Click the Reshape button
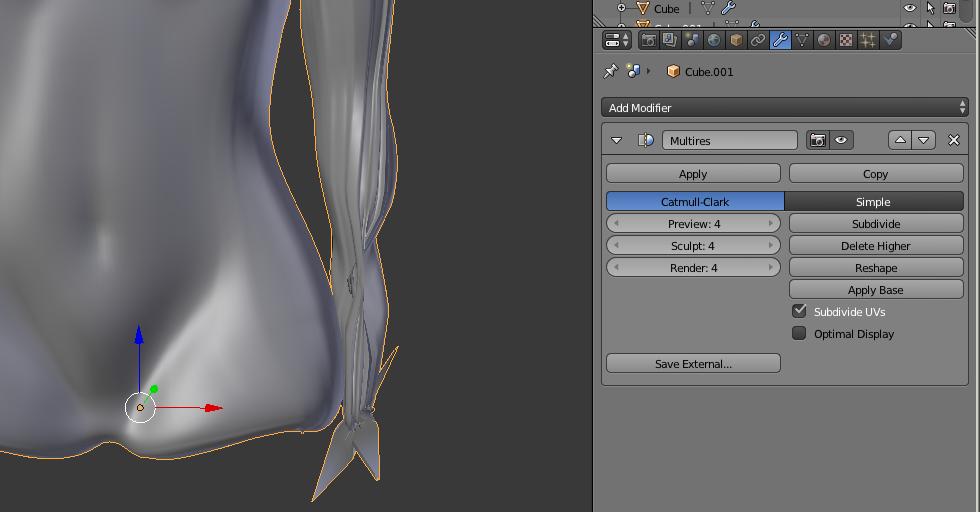The width and height of the screenshot is (980, 525). (876, 268)
